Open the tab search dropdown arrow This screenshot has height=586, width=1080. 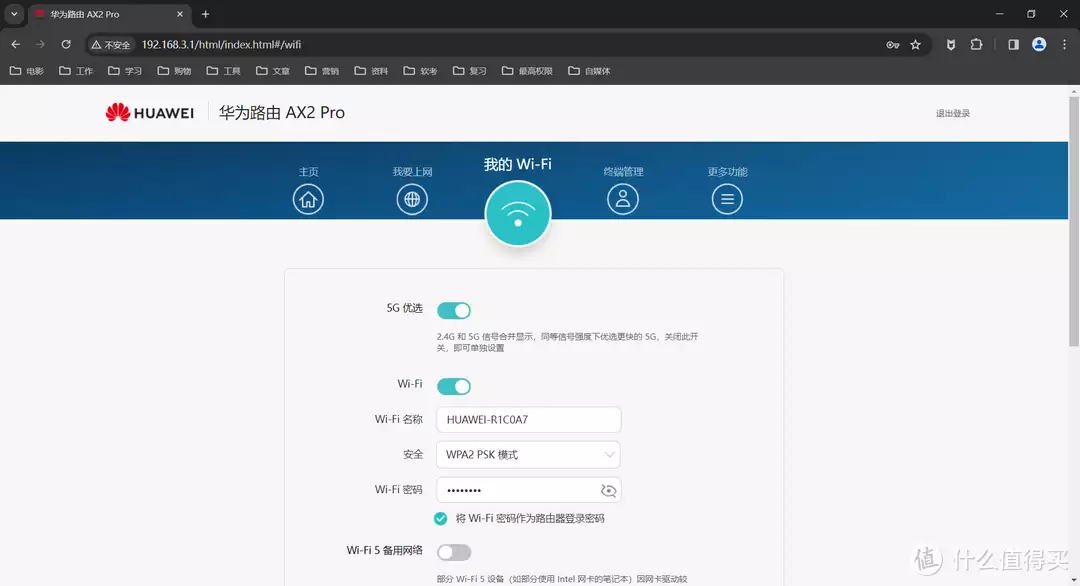14,14
